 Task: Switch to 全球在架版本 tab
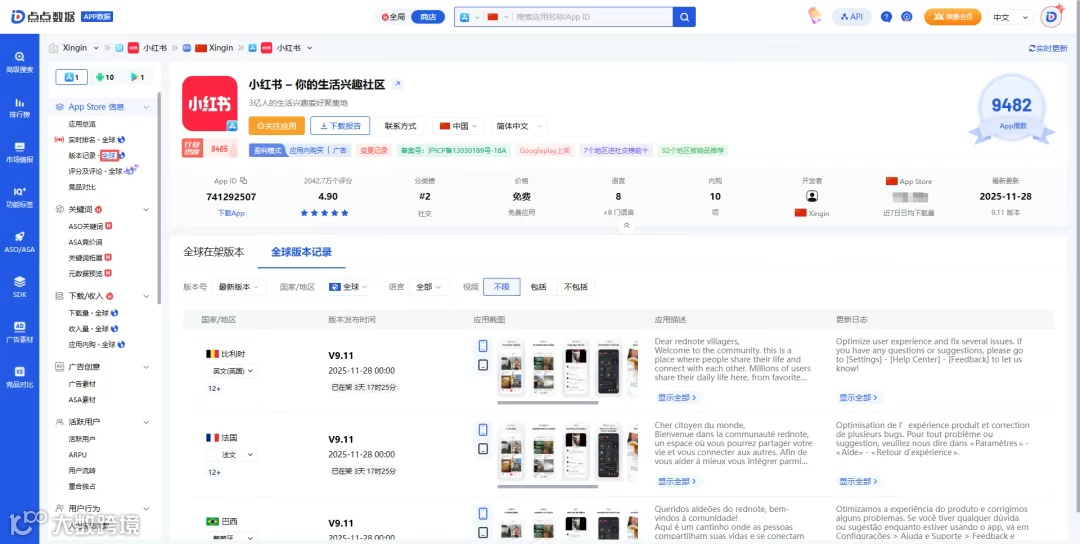coord(214,252)
